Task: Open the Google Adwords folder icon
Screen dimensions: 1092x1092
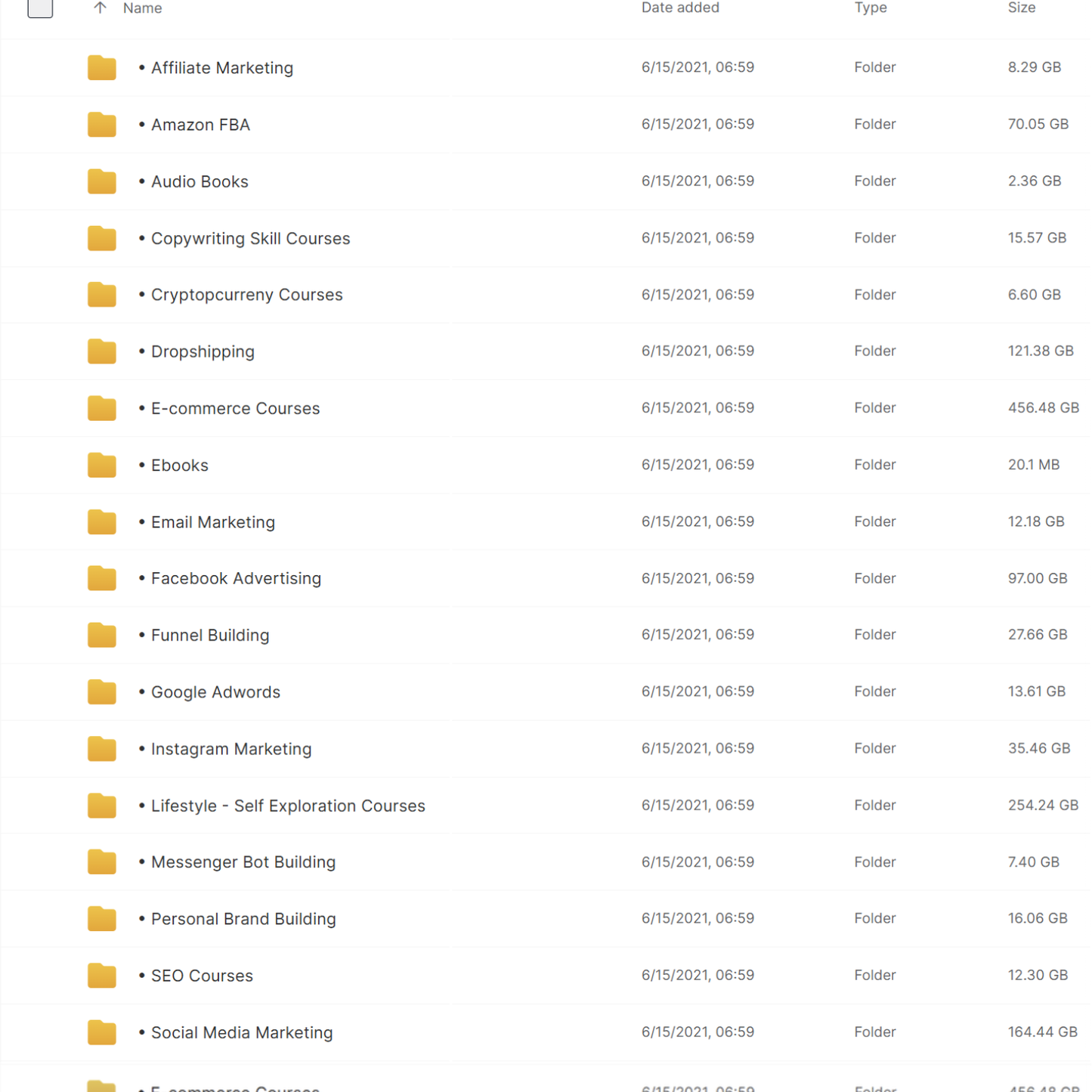Action: point(101,691)
